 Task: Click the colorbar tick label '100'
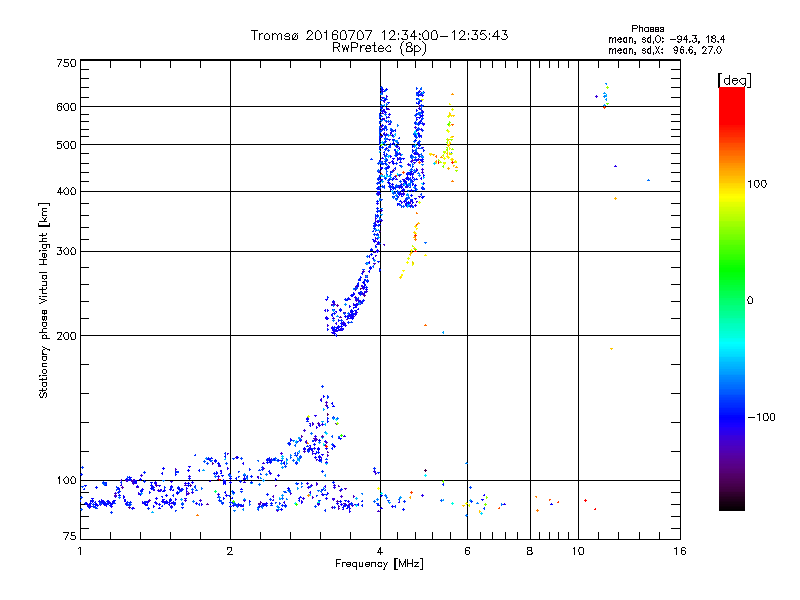tap(757, 184)
